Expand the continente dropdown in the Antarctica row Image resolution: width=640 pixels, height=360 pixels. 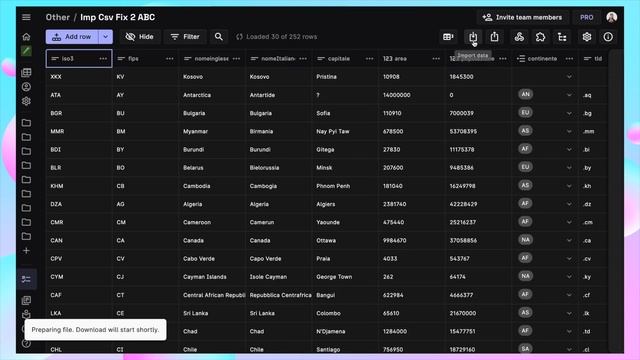569,95
